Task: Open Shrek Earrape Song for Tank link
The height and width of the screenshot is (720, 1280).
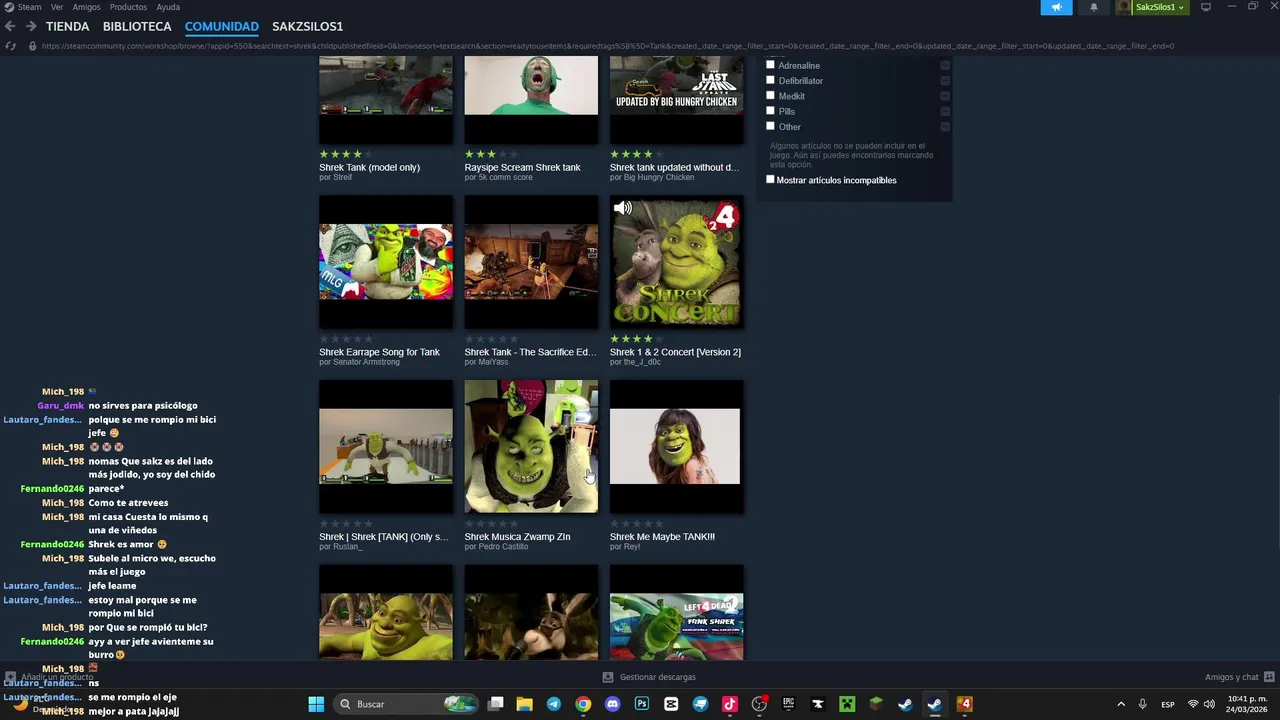Action: [379, 352]
